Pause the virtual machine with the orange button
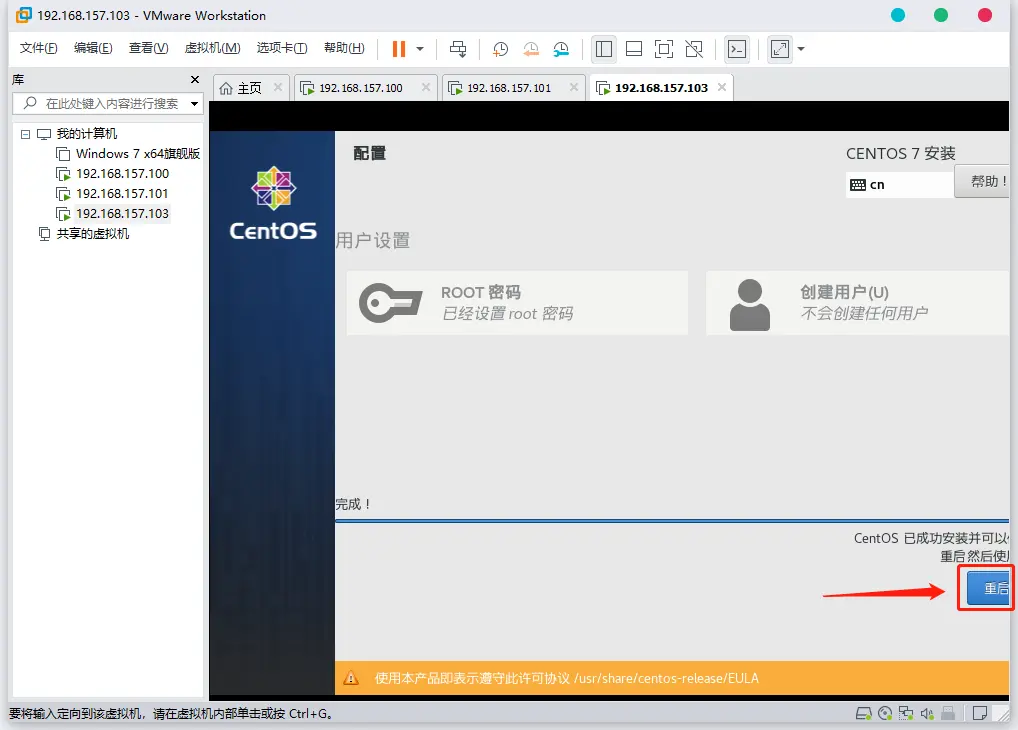 399,49
